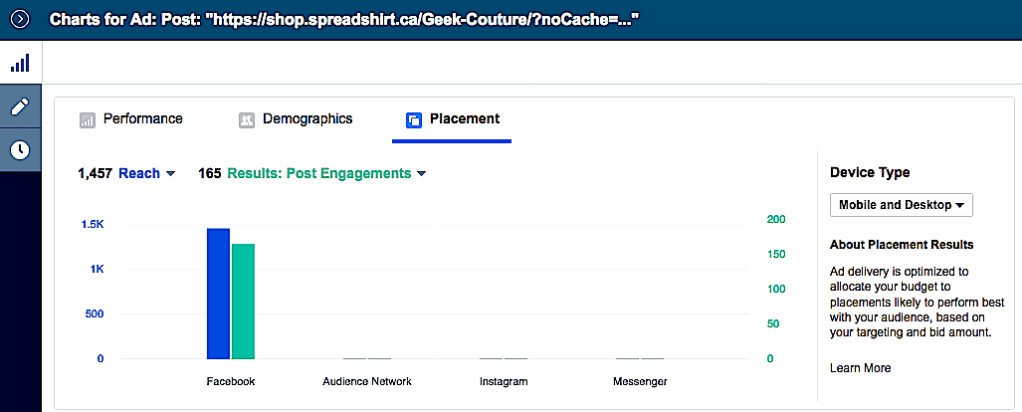Image resolution: width=1022 pixels, height=412 pixels.
Task: Click the Audience Network bar marker
Action: (367, 357)
